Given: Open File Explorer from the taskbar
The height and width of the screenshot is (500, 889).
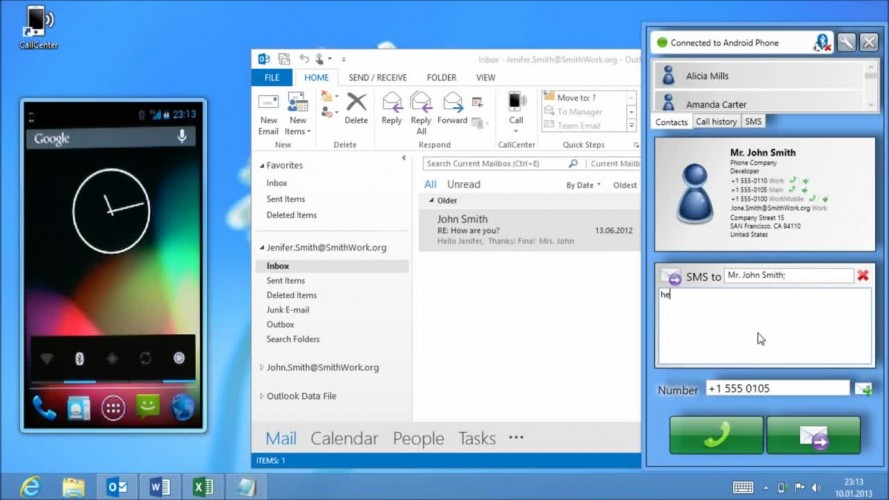Looking at the screenshot, I should tap(74, 487).
